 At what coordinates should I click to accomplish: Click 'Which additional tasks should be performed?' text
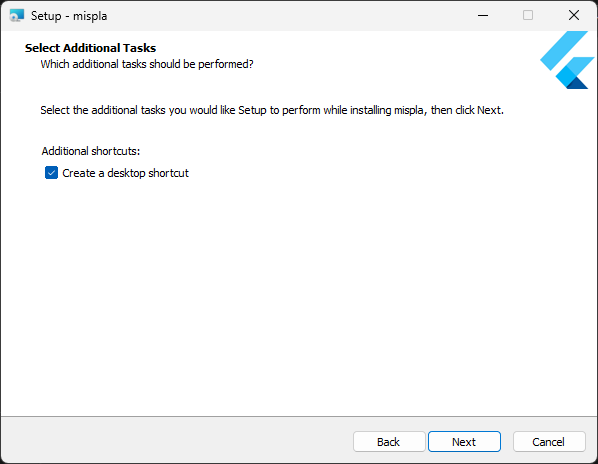(147, 64)
